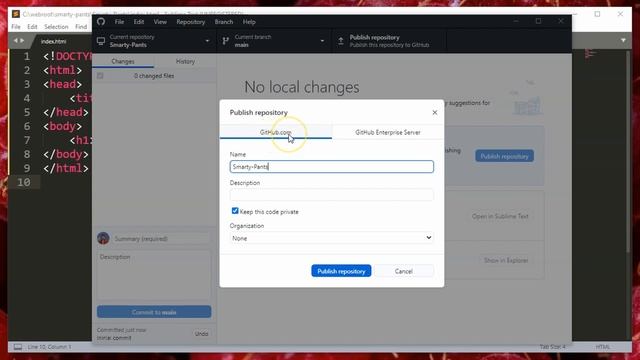Click Tab Size 4 in status bar
This screenshot has height=360, width=640.
pos(552,347)
